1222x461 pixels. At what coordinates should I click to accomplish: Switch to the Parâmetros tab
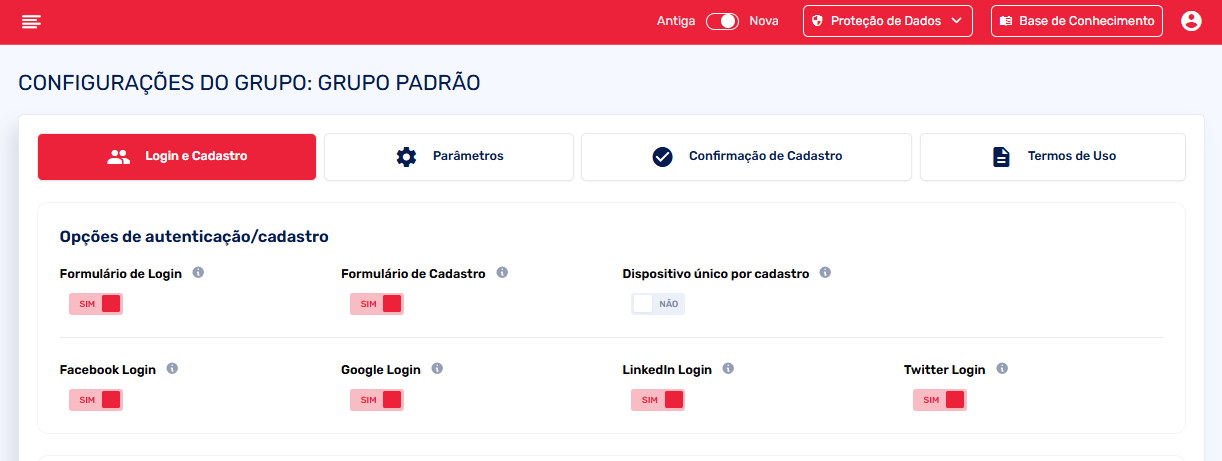(x=448, y=156)
